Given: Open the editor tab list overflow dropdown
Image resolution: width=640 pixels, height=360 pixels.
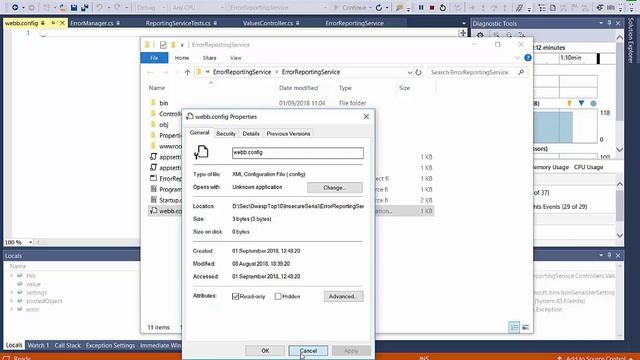Looking at the screenshot, I should (x=464, y=24).
